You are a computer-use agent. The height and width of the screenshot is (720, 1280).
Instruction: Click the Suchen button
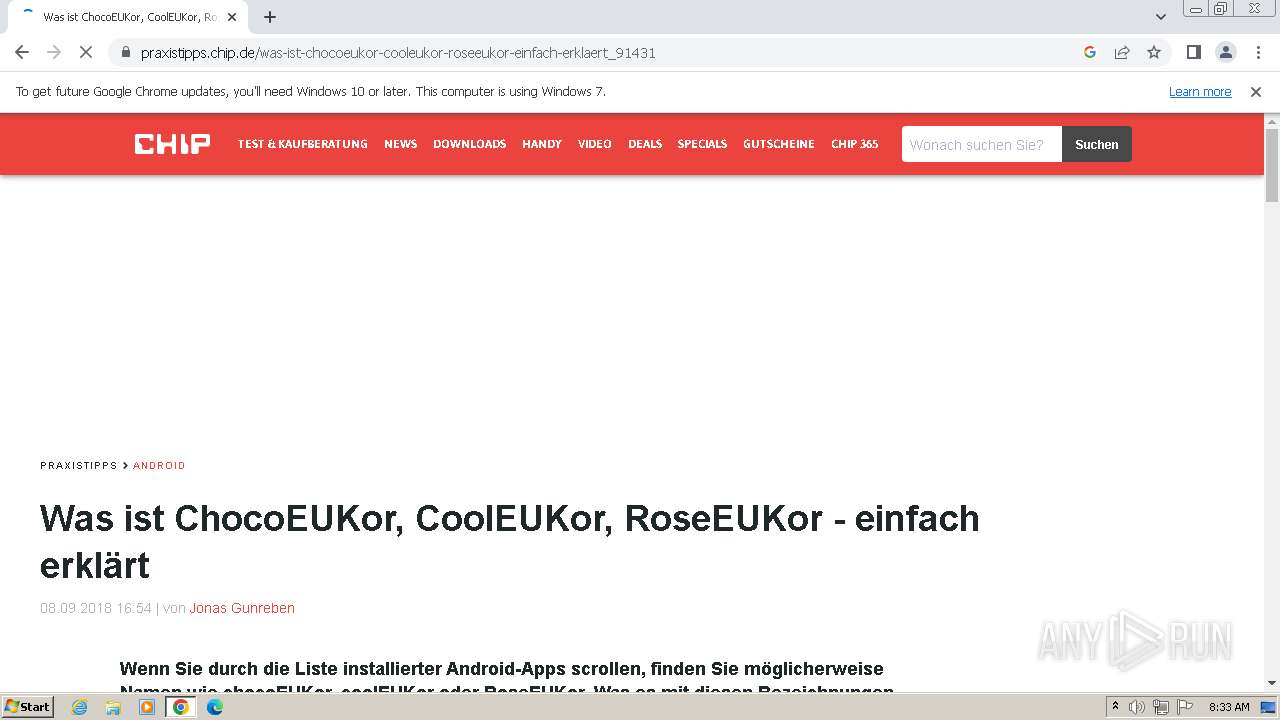point(1097,144)
